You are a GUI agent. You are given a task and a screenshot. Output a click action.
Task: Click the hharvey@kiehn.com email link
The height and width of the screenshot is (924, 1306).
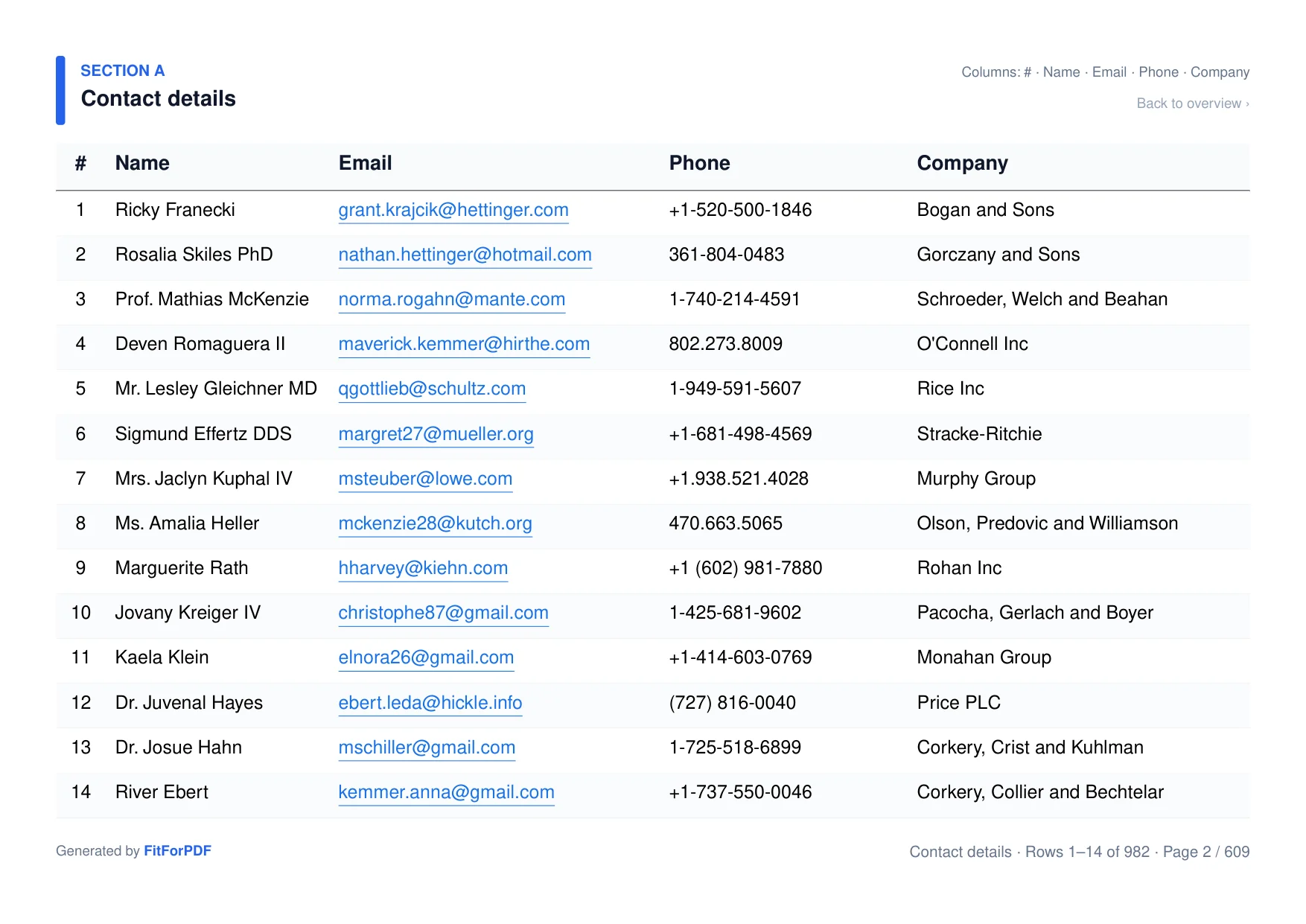(x=423, y=568)
